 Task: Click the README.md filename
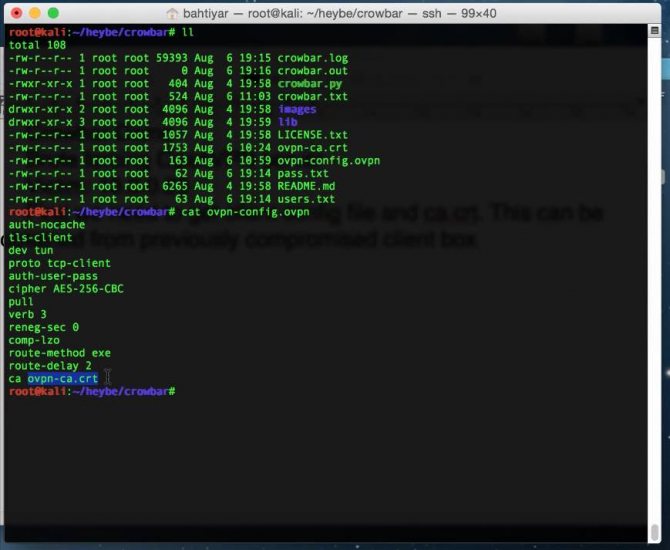coord(307,186)
